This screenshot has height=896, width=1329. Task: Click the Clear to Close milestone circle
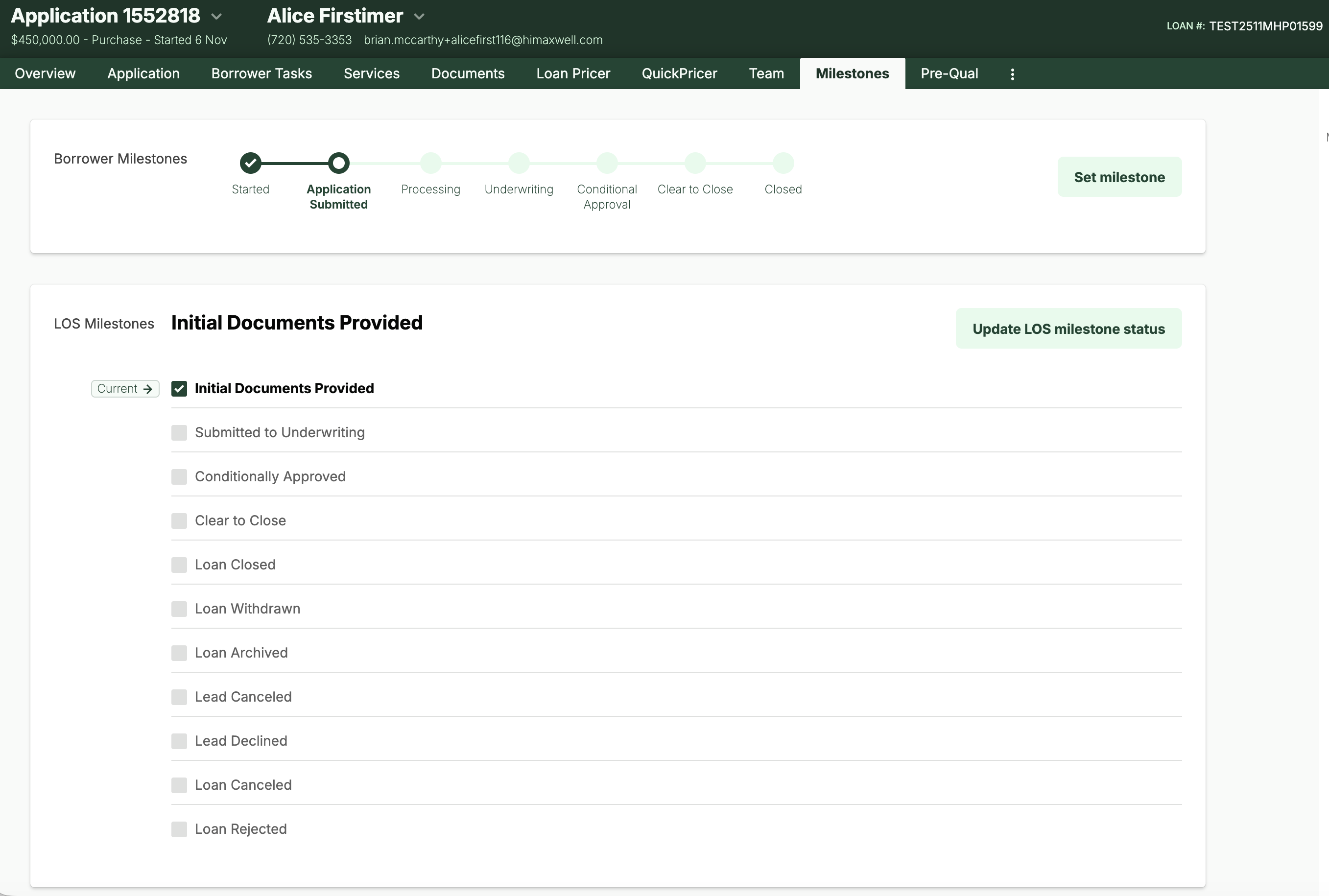click(x=695, y=163)
